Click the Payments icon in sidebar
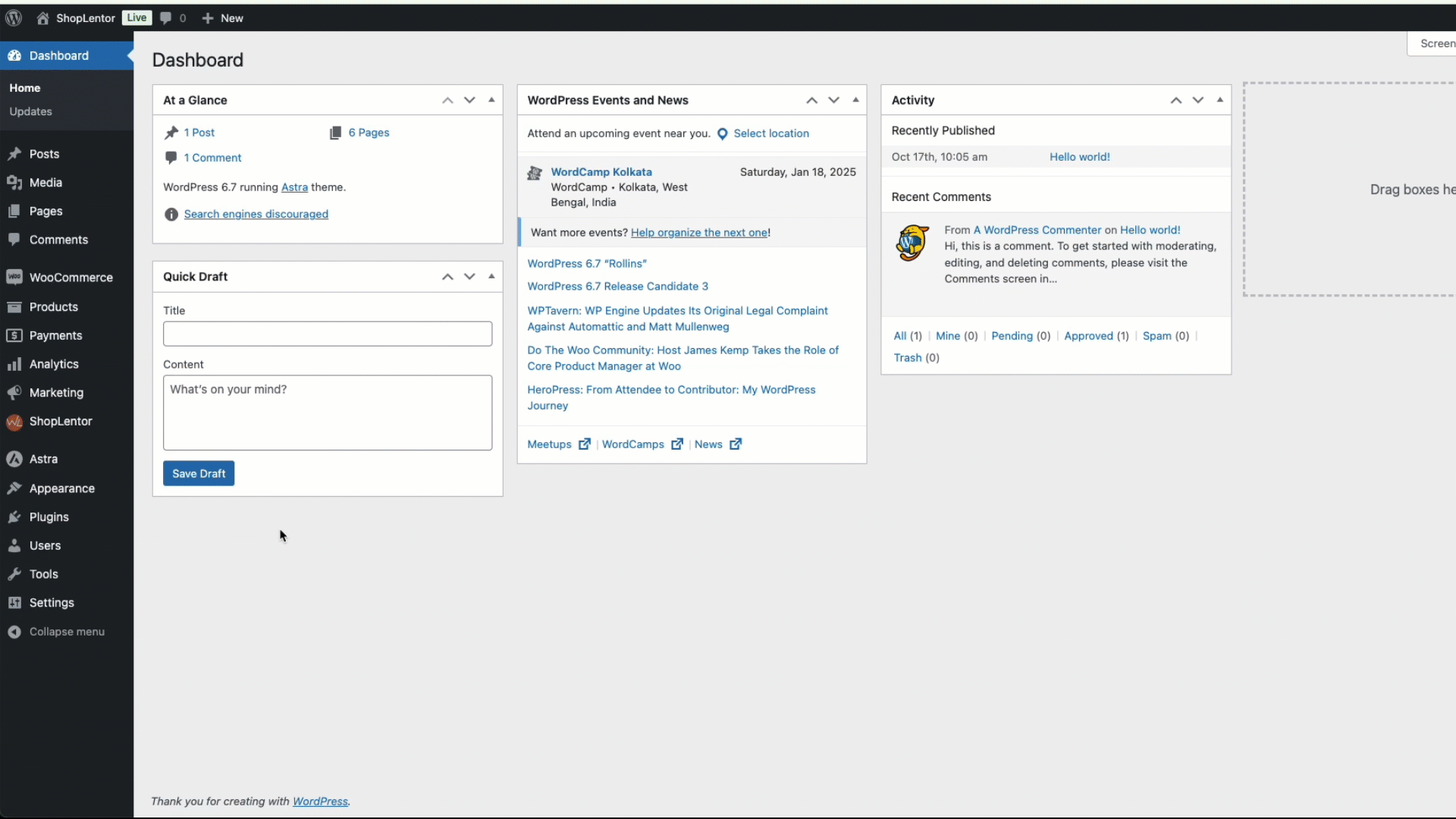This screenshot has height=819, width=1456. click(14, 335)
